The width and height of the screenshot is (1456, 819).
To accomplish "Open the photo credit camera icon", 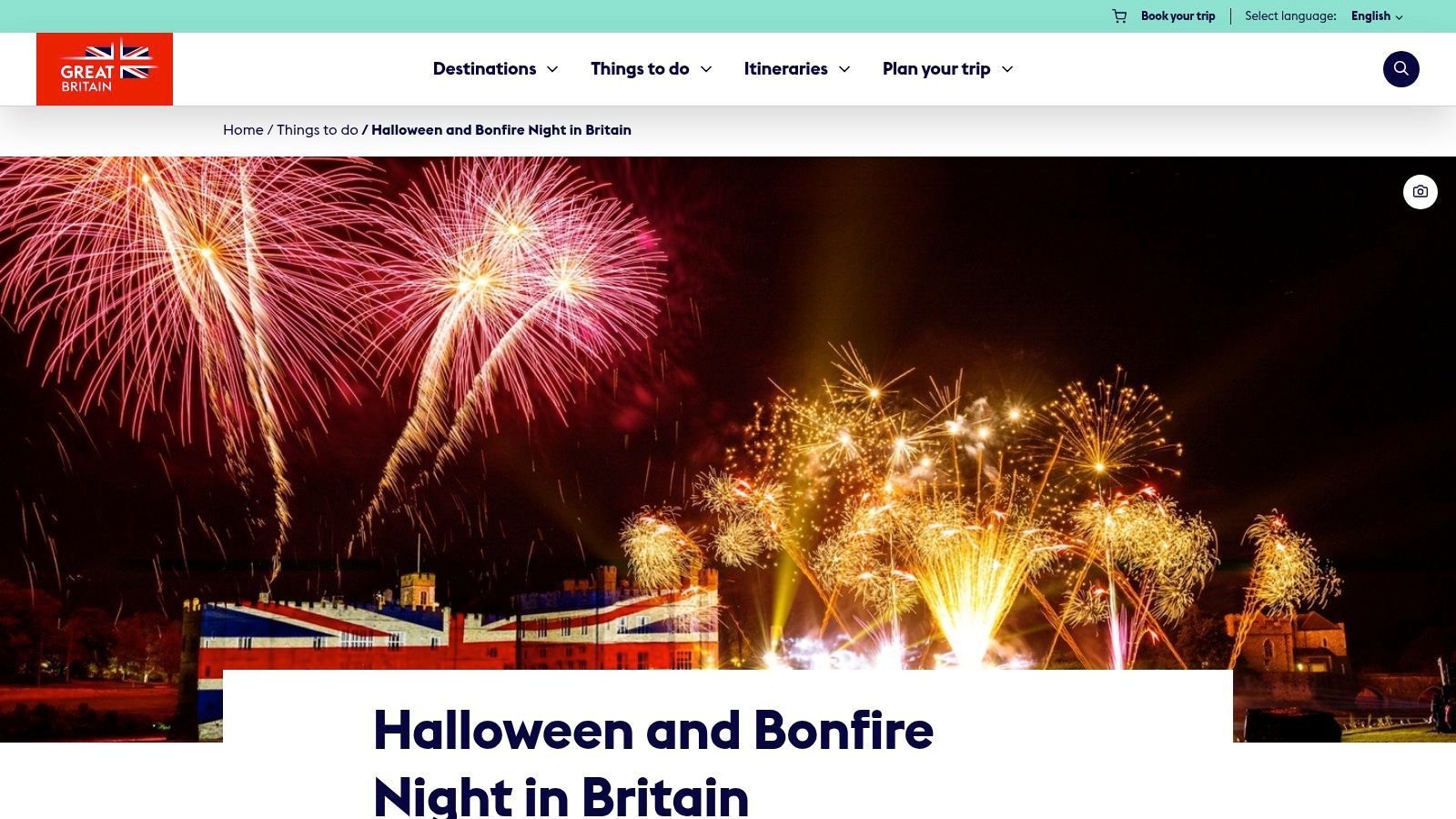I will click(x=1420, y=192).
